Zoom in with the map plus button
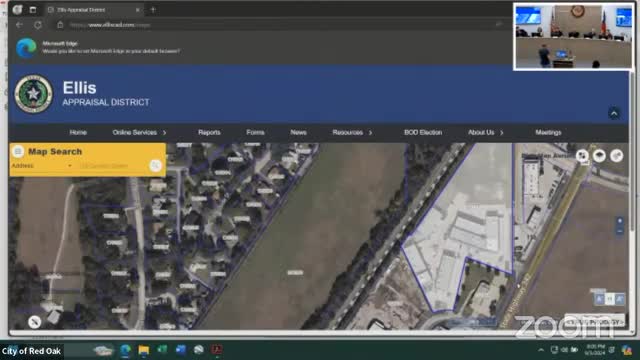Image resolution: width=640 pixels, height=360 pixels. pyautogui.click(x=620, y=221)
